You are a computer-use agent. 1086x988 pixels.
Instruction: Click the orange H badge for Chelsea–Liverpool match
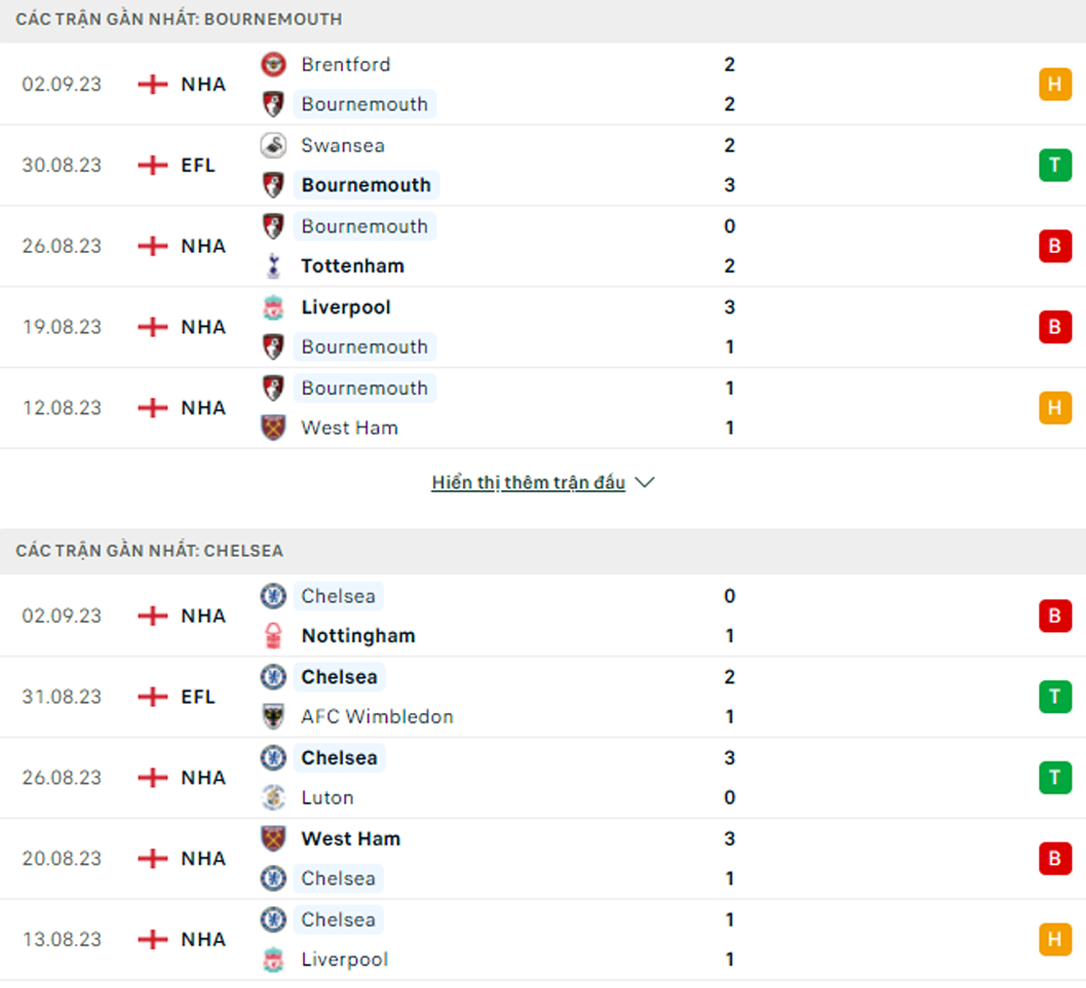click(x=1055, y=940)
